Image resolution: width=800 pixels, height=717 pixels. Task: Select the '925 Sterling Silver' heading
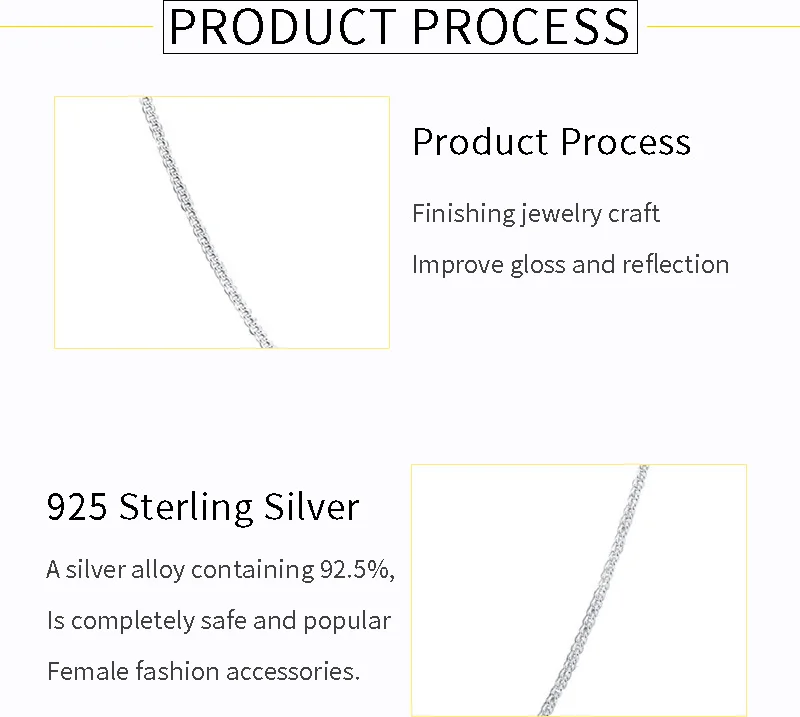(x=203, y=507)
